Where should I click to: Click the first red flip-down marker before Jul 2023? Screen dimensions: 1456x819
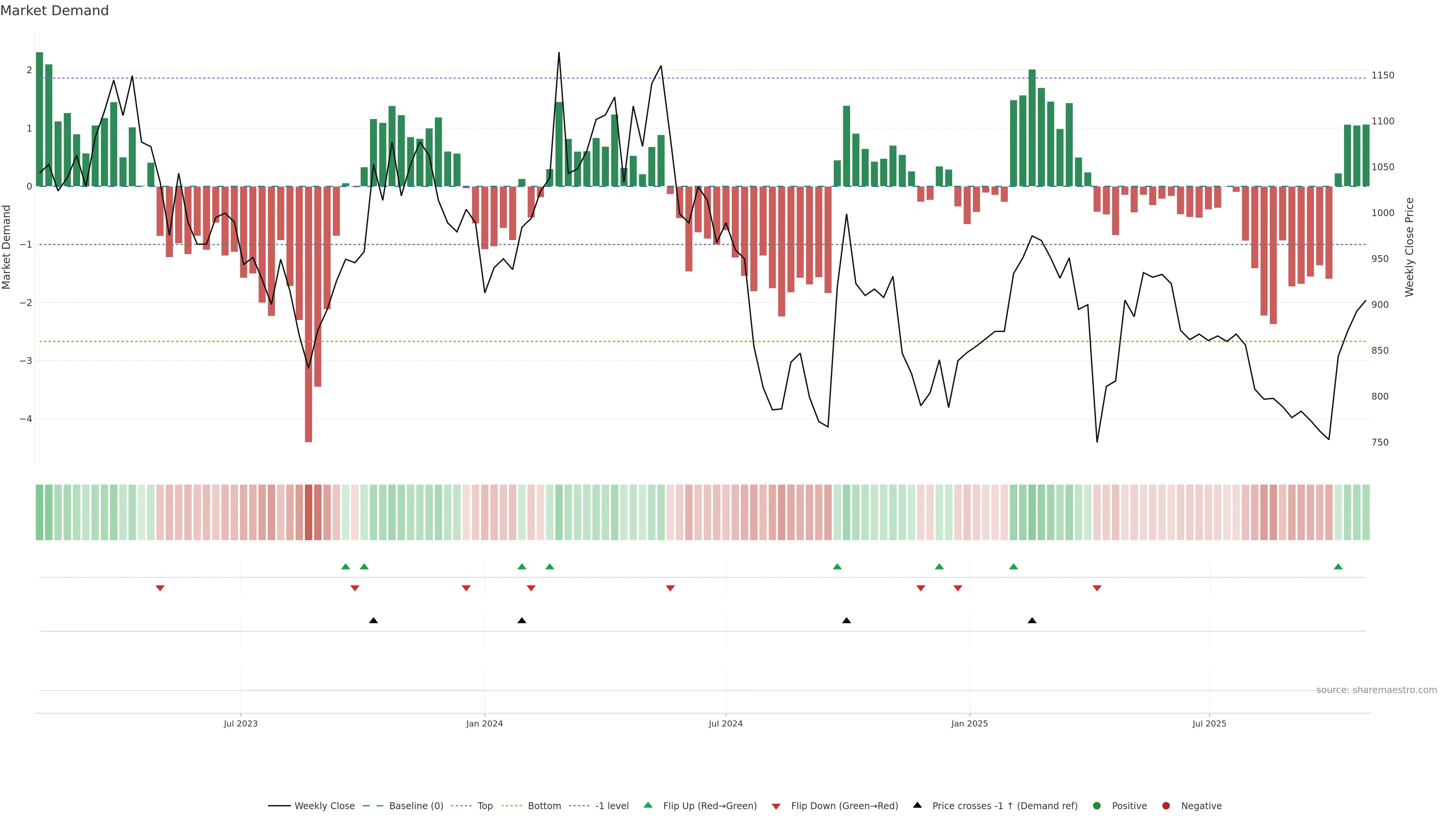point(160,588)
